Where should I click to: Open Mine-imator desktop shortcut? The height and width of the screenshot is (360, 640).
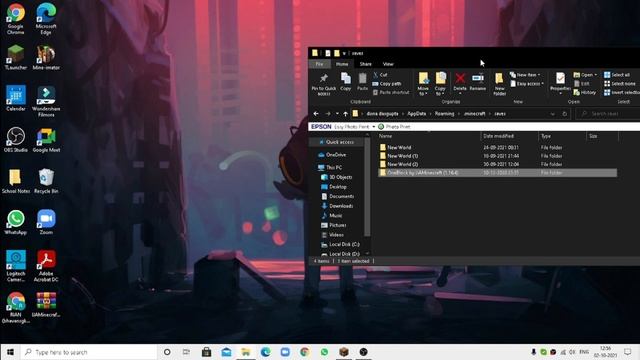click(x=46, y=58)
